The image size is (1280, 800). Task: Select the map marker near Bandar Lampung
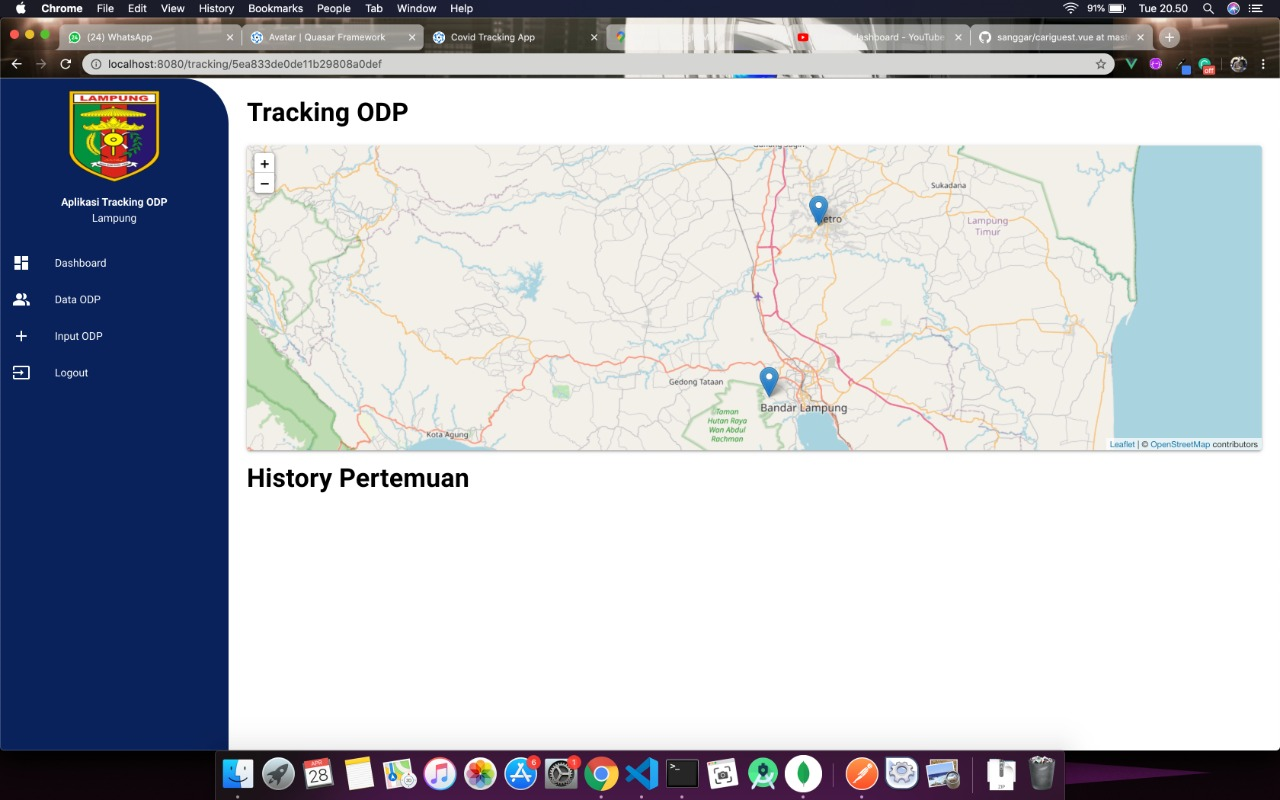769,381
